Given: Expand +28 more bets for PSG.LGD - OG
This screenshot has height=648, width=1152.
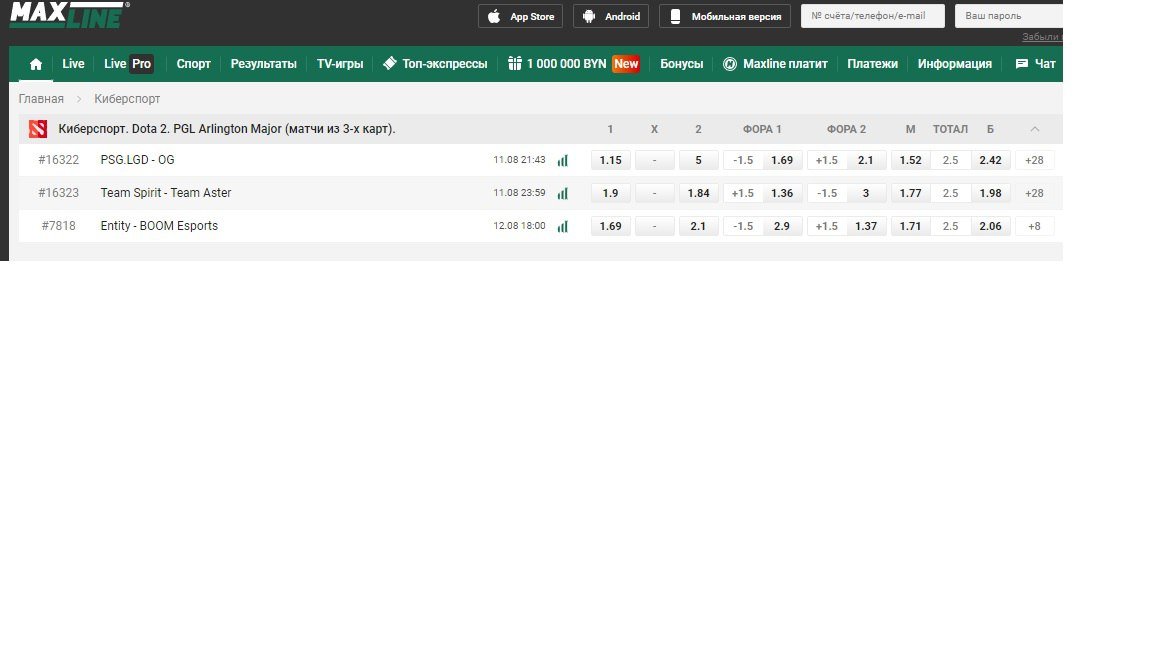Looking at the screenshot, I should coord(1034,160).
